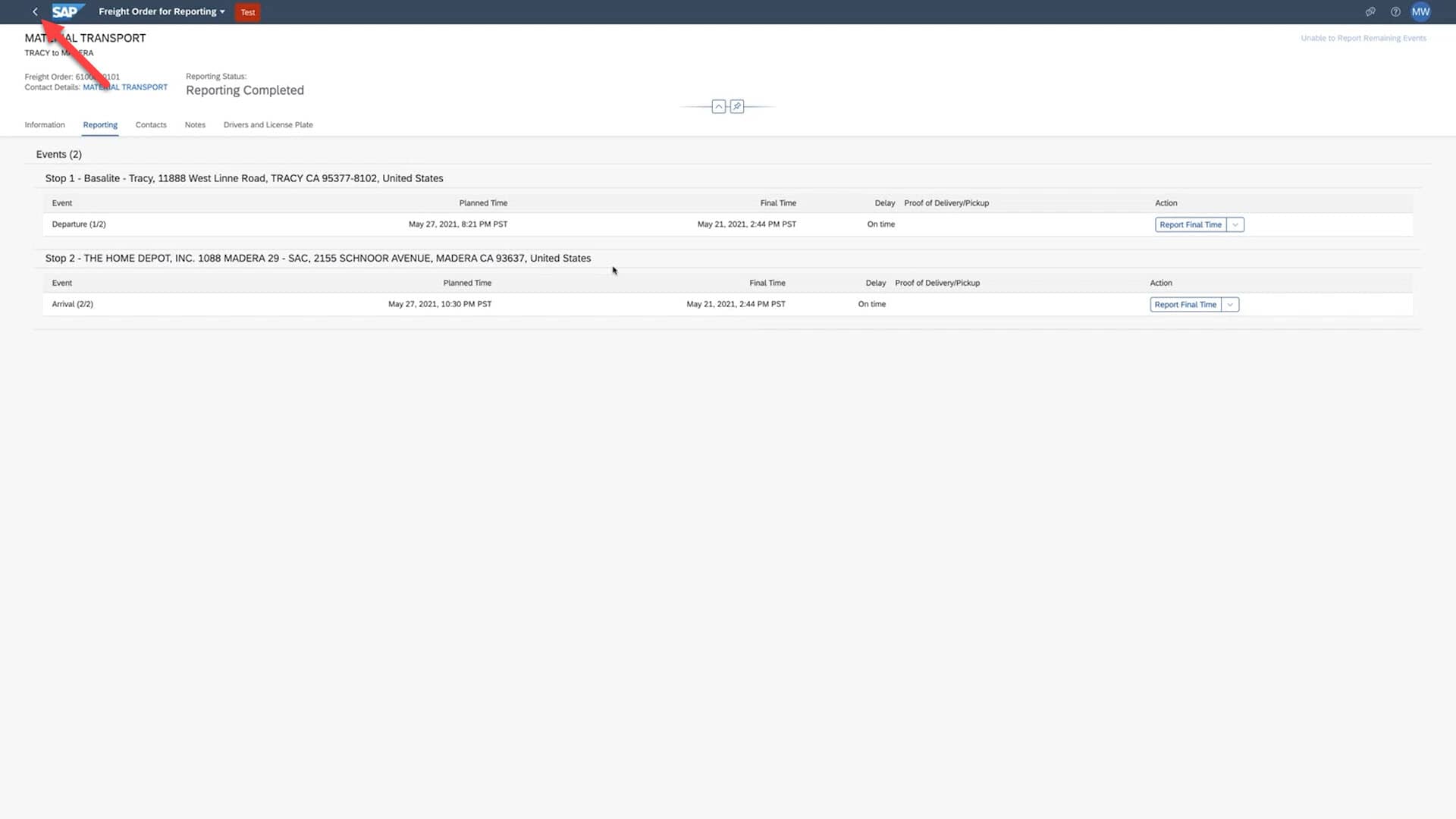
Task: Click the red Test badge
Action: pos(248,12)
